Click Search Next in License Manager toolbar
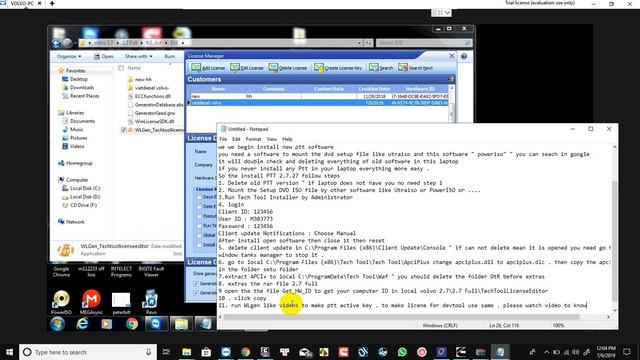The image size is (640, 360). pos(416,68)
